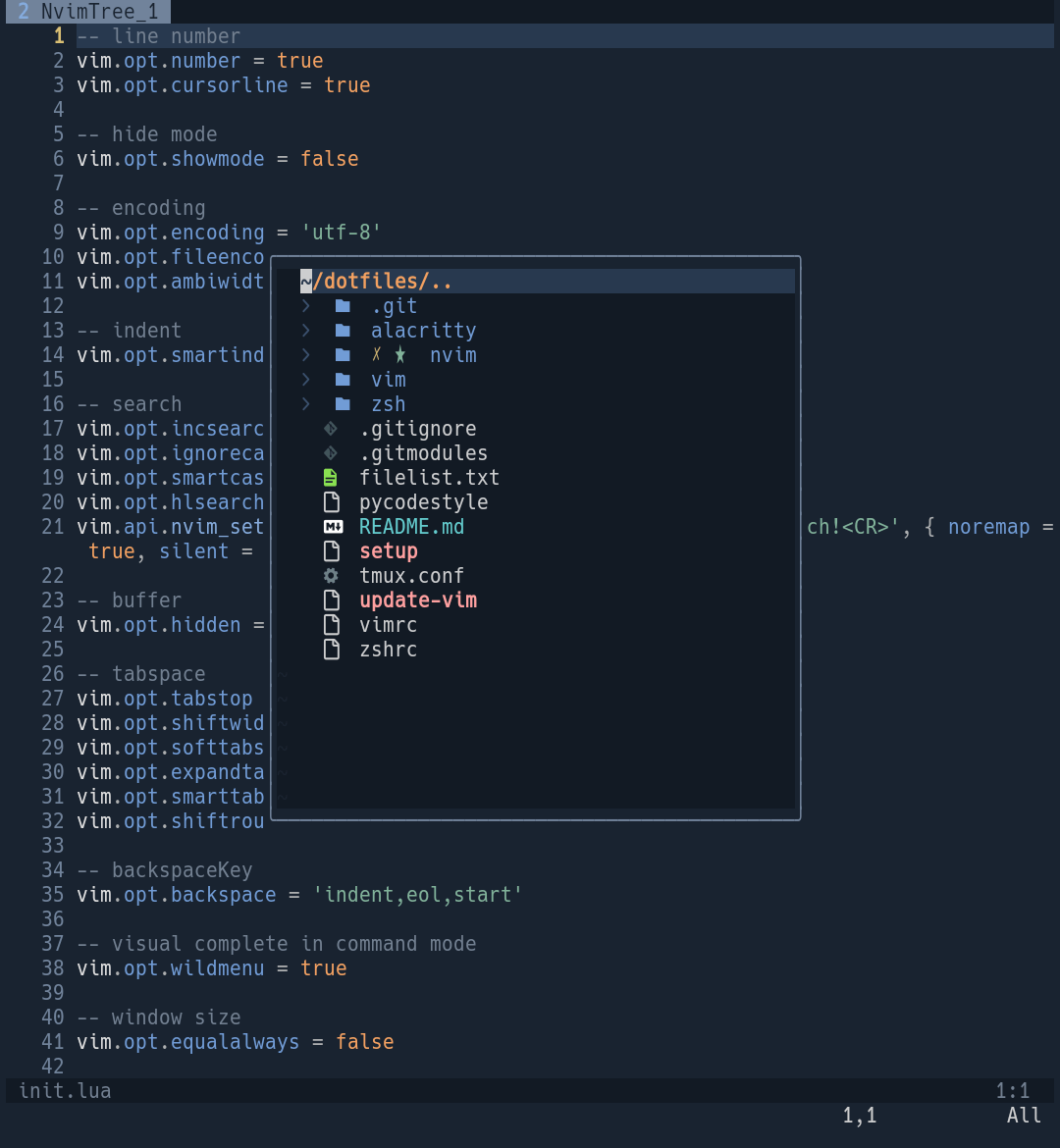Expand the nvim folder chevron
The image size is (1060, 1148).
tap(306, 355)
